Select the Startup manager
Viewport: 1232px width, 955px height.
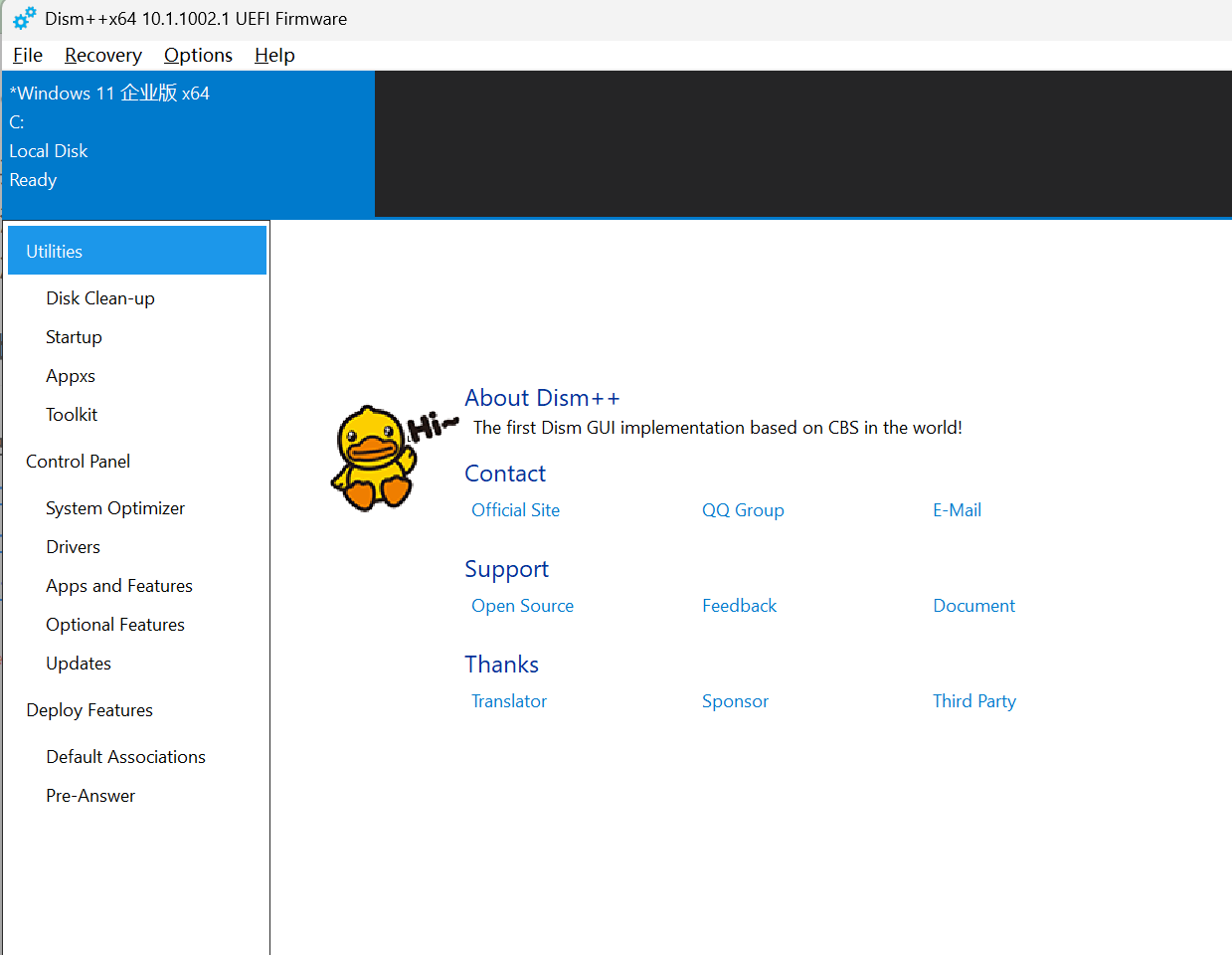click(74, 336)
